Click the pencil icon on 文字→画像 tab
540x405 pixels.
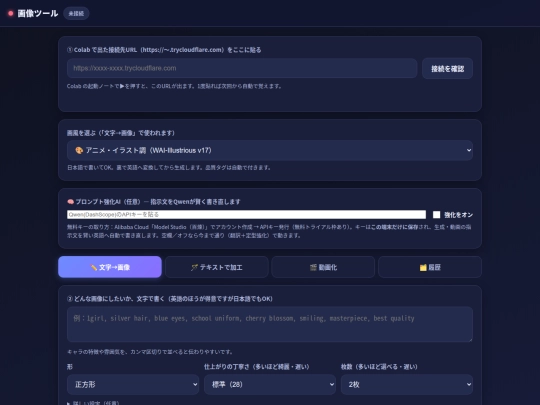point(94,267)
